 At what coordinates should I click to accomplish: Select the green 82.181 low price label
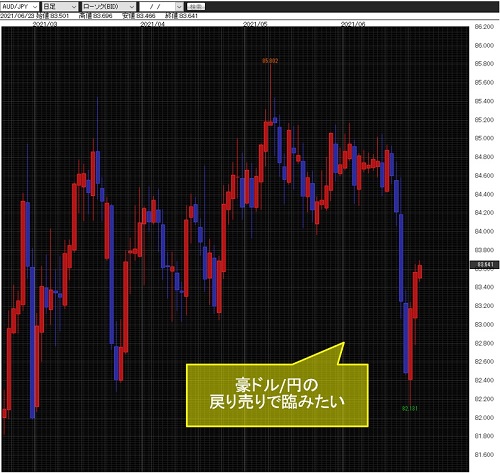(x=410, y=408)
